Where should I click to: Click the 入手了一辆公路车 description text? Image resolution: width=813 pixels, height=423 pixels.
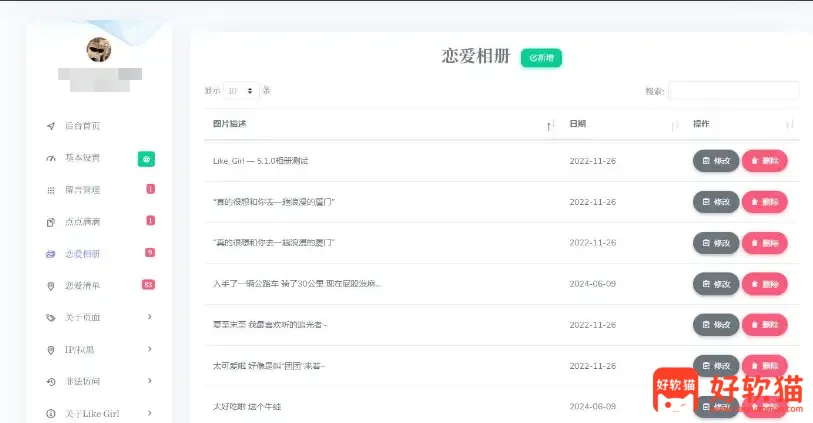click(x=297, y=284)
